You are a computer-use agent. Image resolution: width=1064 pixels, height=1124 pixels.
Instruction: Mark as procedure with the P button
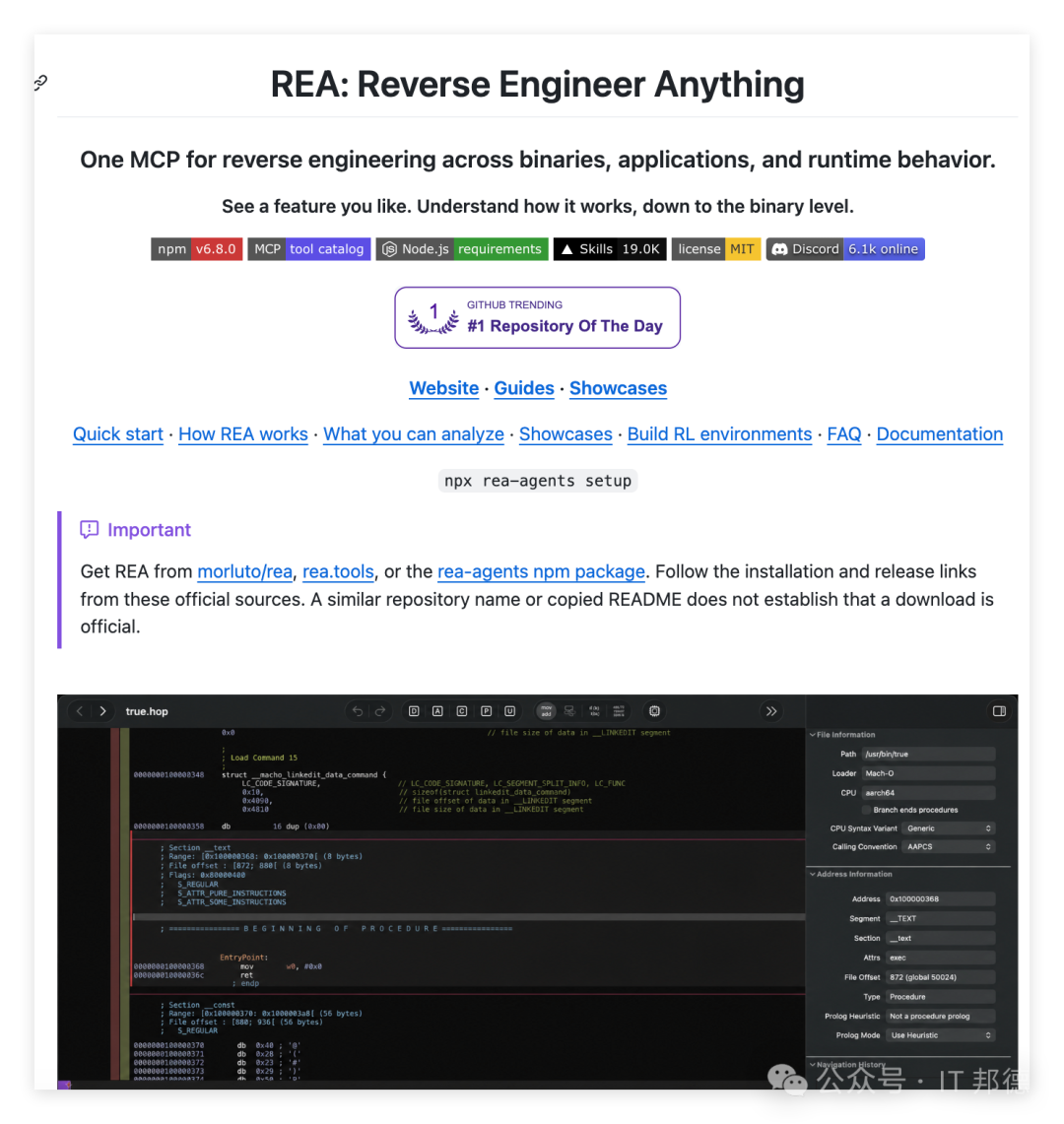486,711
